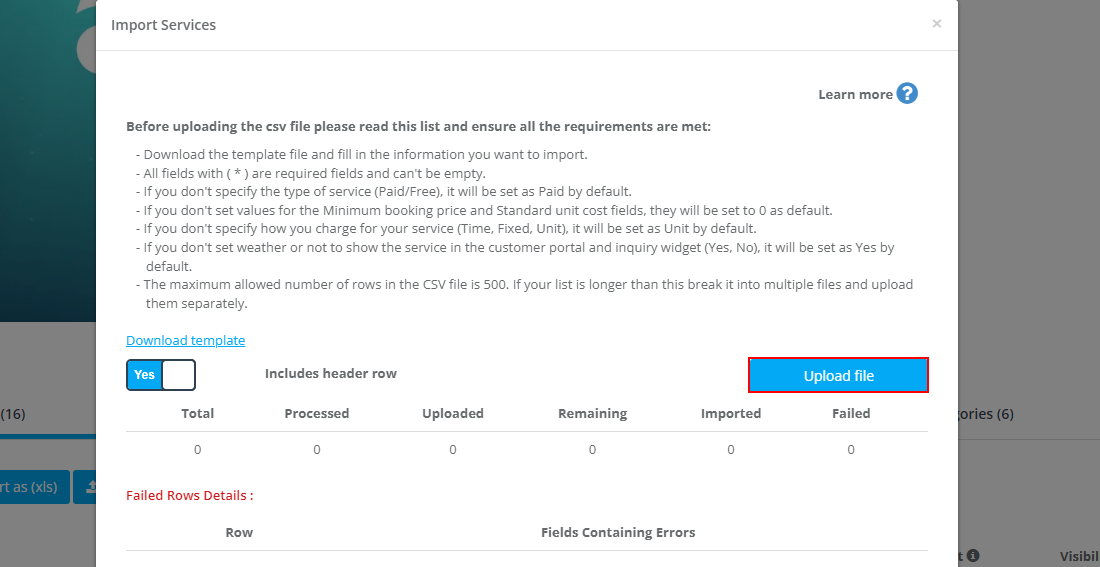This screenshot has height=567, width=1100.
Task: Click the Imported column header
Action: pyautogui.click(x=731, y=413)
